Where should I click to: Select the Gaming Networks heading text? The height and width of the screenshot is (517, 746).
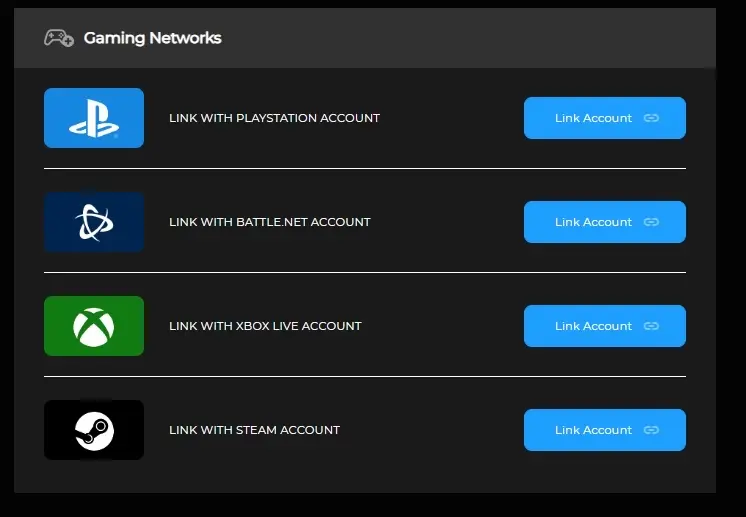click(x=152, y=38)
